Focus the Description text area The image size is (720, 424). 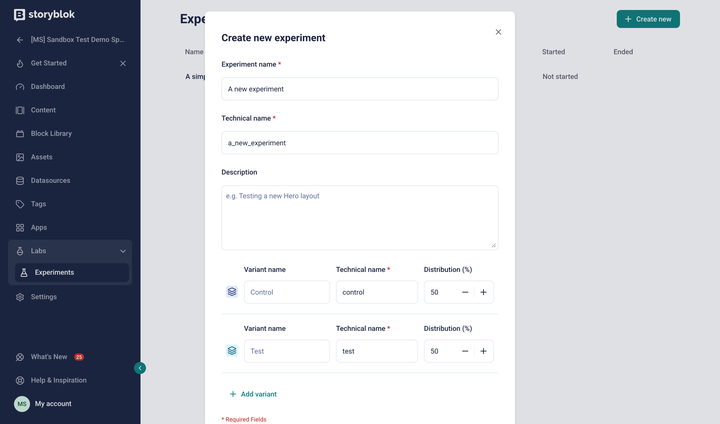[x=360, y=217]
